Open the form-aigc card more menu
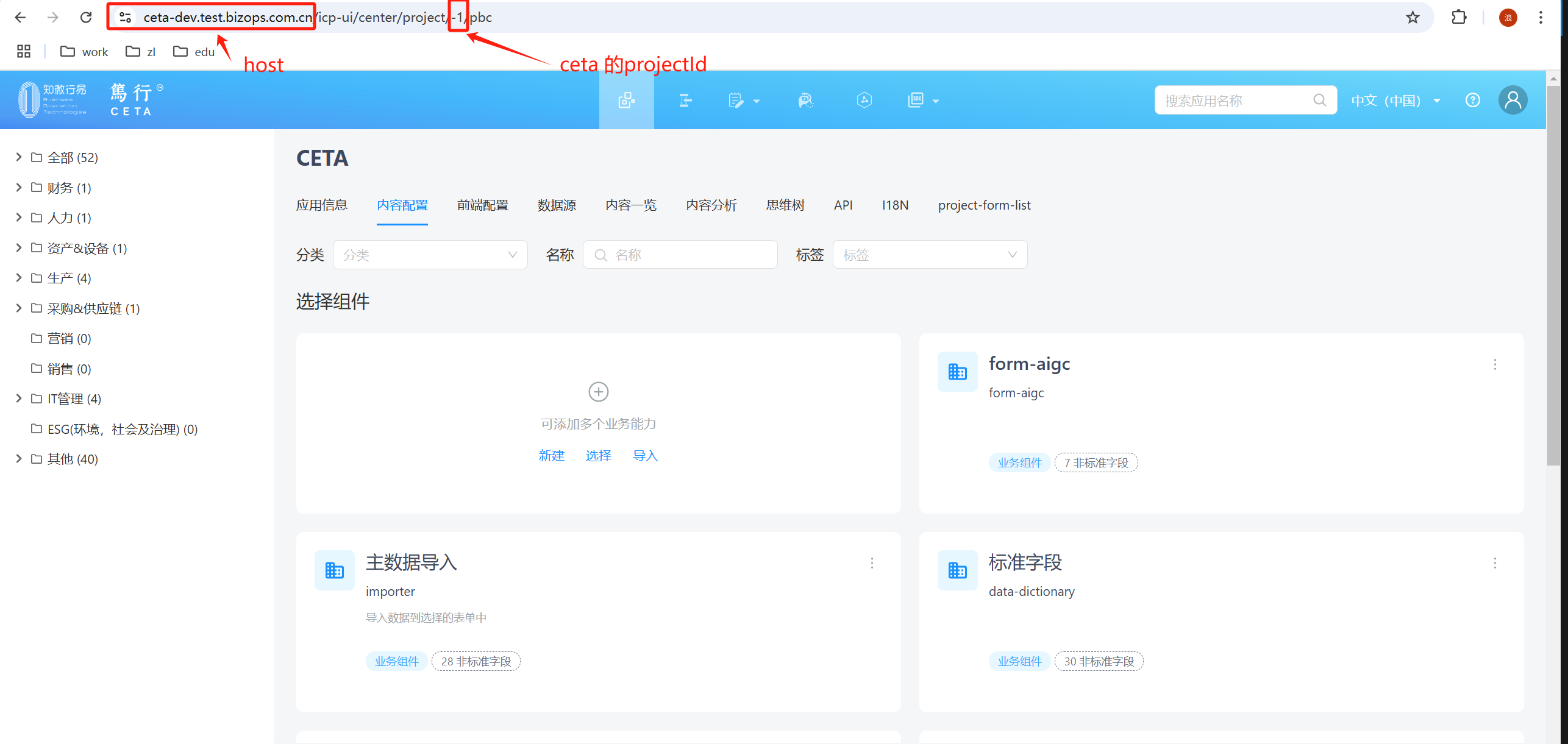Image resolution: width=1568 pixels, height=744 pixels. tap(1495, 364)
